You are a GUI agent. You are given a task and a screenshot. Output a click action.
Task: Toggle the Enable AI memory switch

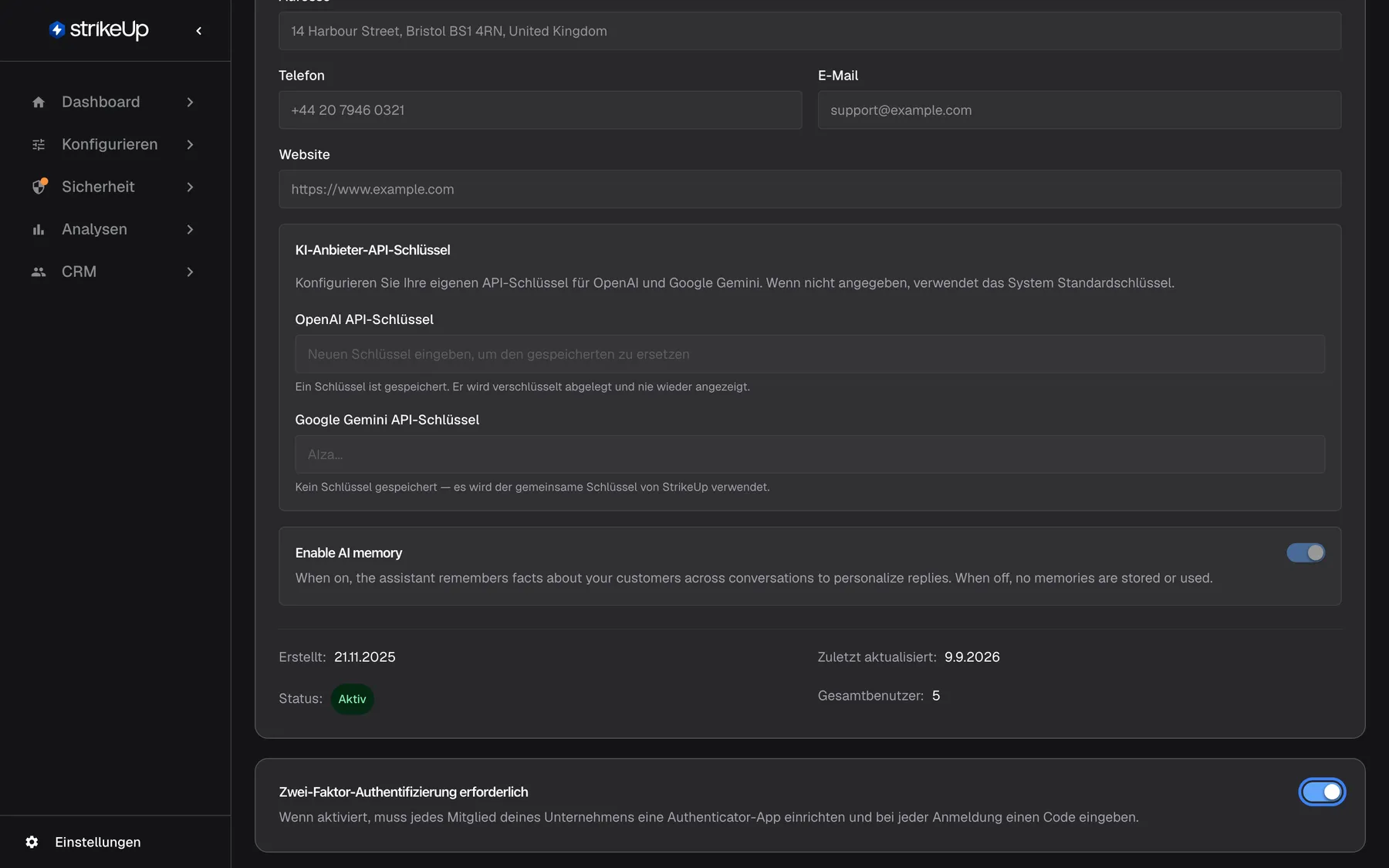pos(1306,552)
